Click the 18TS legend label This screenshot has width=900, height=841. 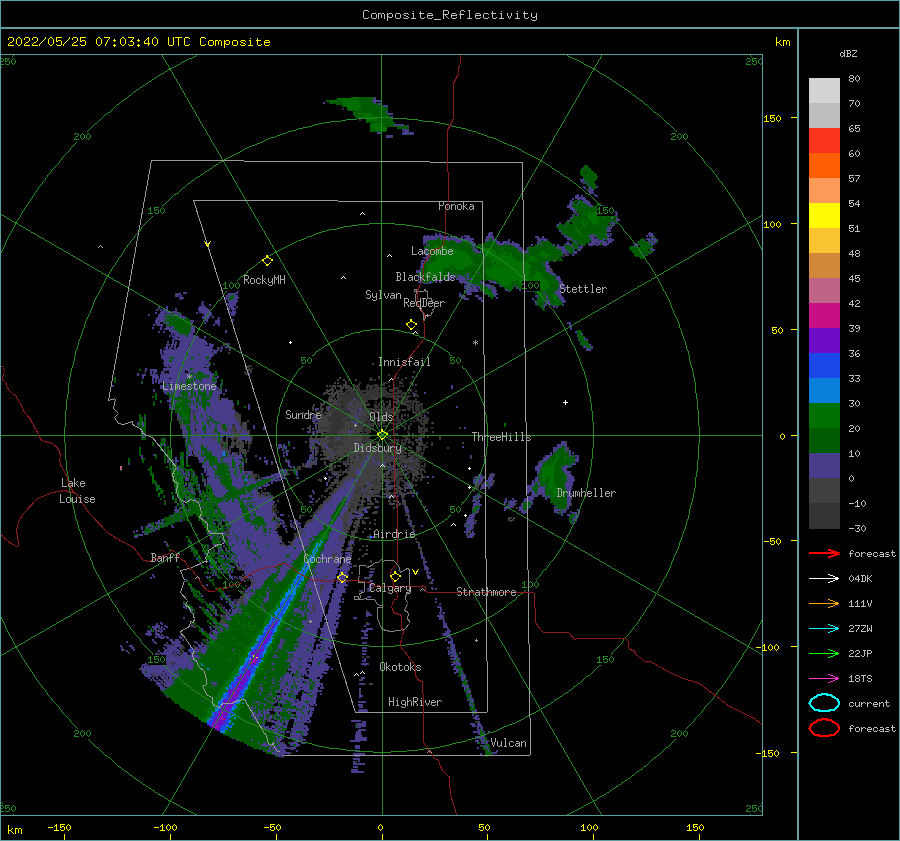click(860, 679)
